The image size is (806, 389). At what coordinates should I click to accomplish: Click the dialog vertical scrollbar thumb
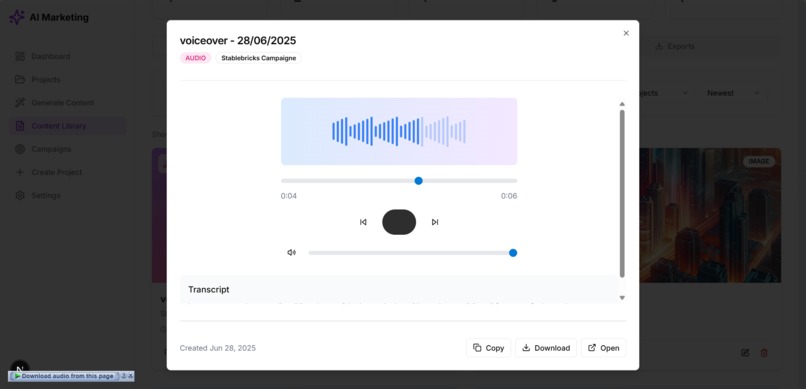tap(622, 193)
